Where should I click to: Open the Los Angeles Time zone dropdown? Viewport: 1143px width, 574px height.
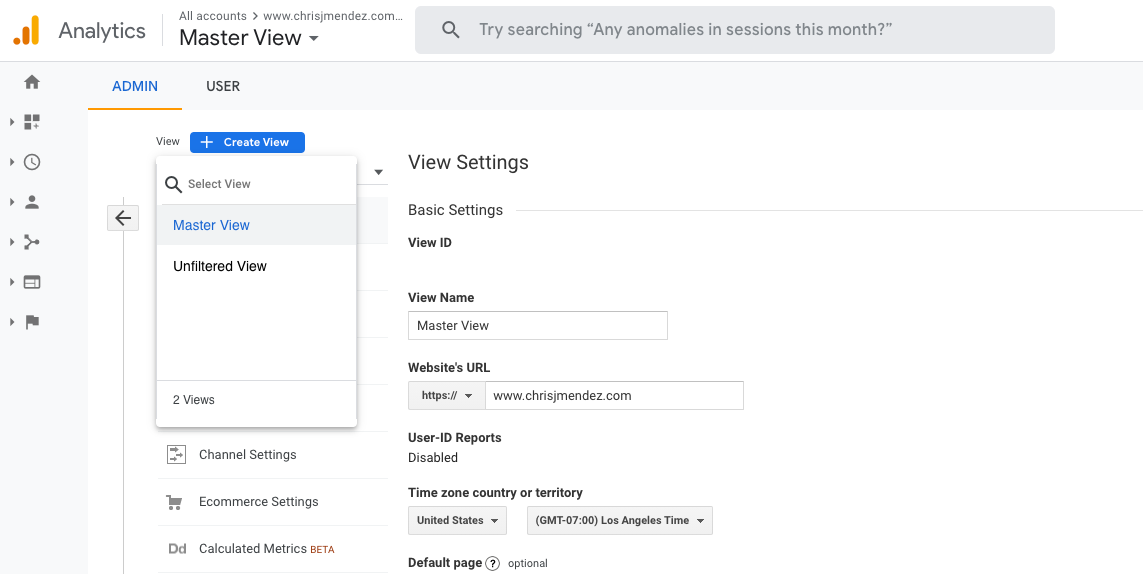pos(620,521)
